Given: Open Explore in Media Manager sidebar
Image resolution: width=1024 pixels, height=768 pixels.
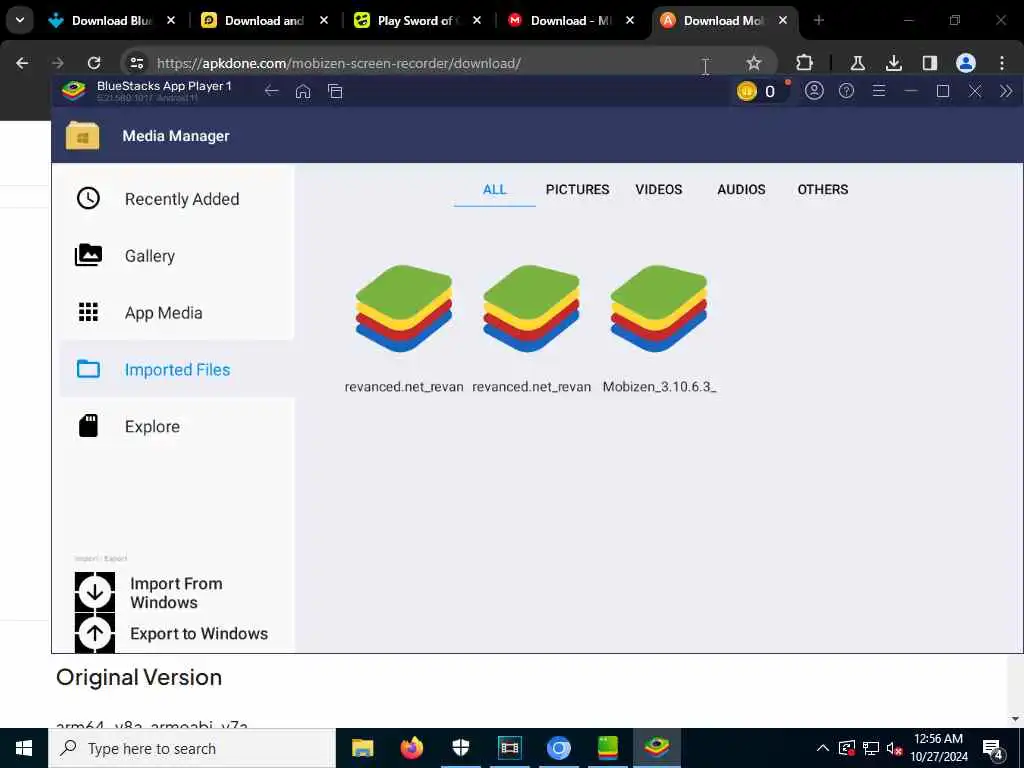Looking at the screenshot, I should click(176, 426).
